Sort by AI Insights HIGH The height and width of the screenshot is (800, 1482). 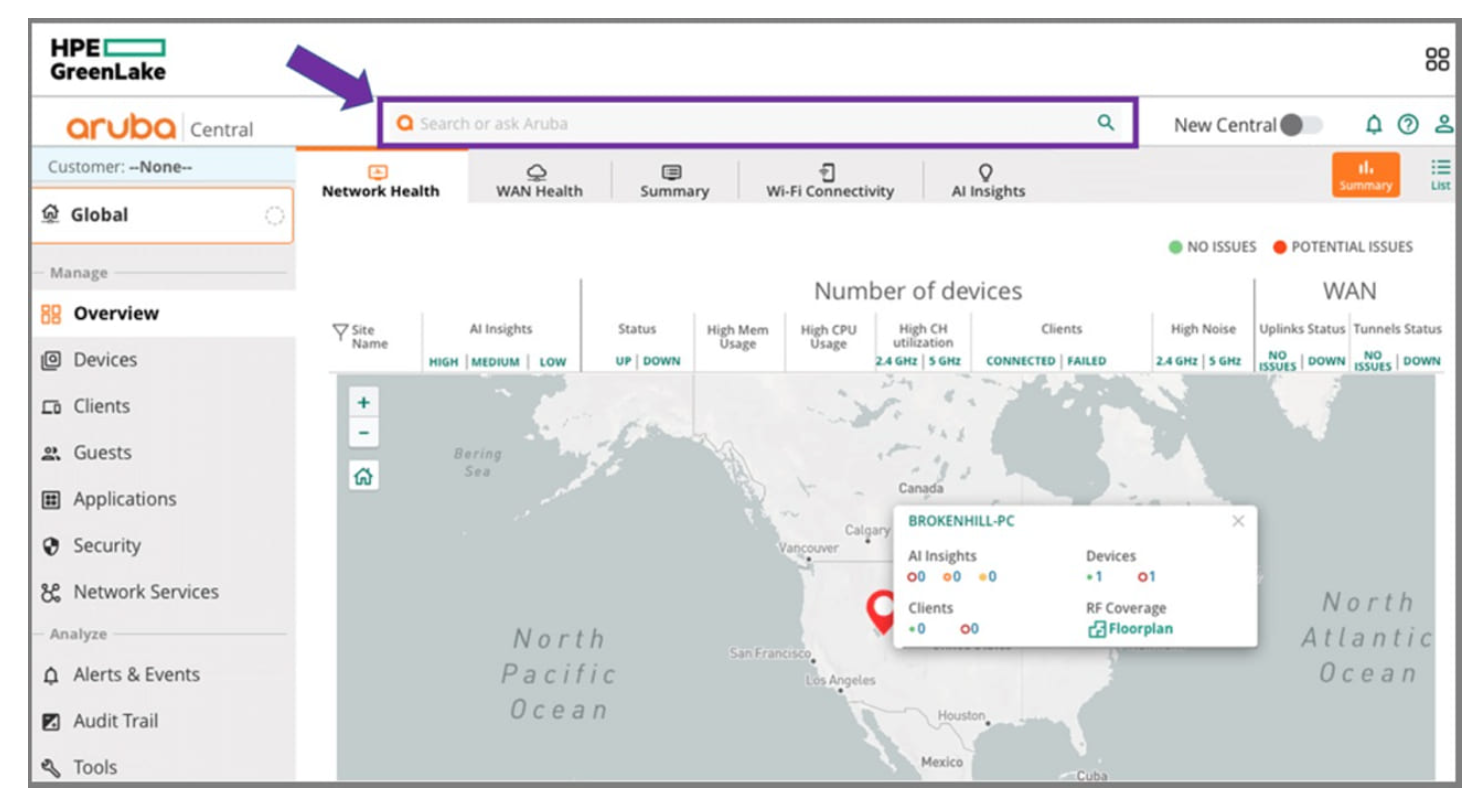coord(443,362)
